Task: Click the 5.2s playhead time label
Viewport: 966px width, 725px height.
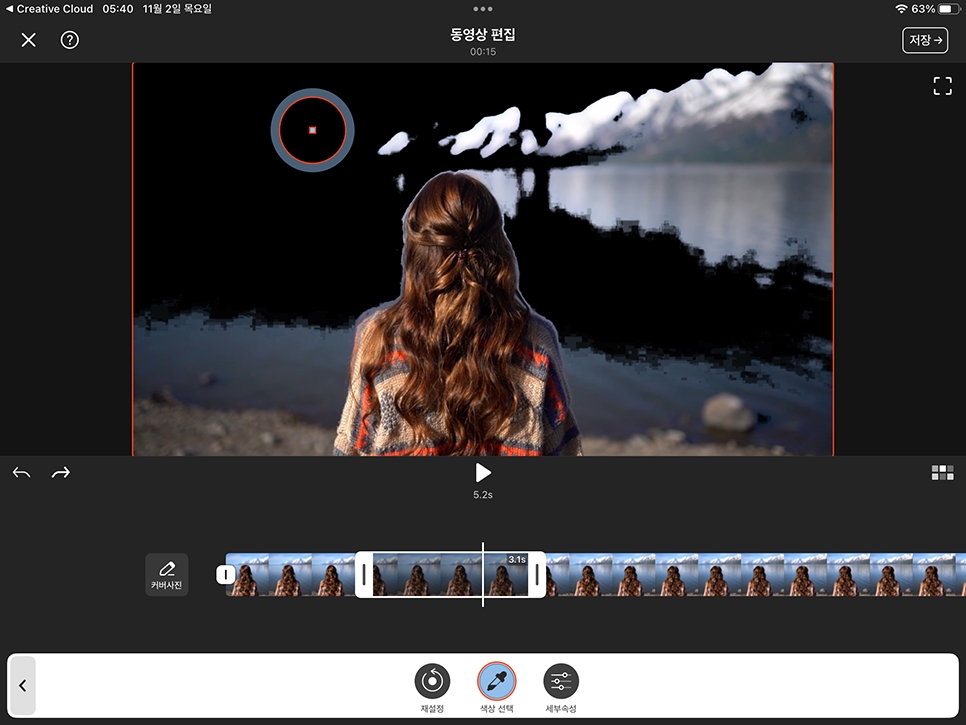Action: click(483, 495)
